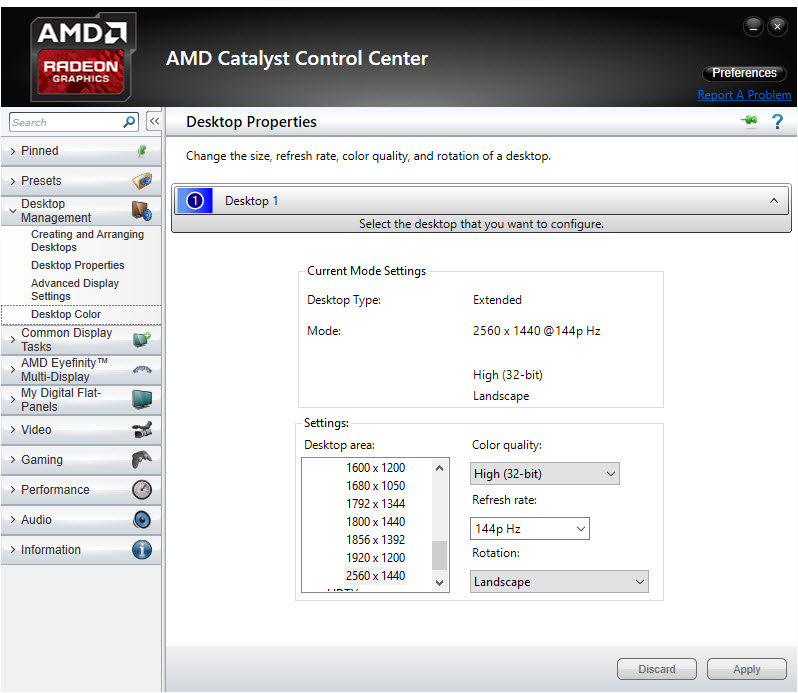
Task: Select 2560 x 1440 desktop area
Action: point(376,576)
